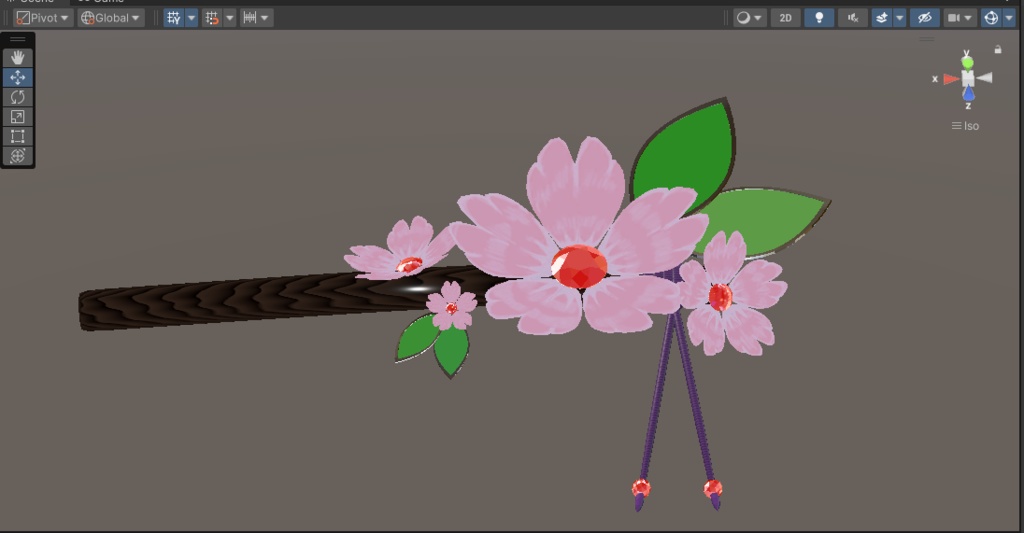Click the orientation gizmo overlay drag handle
1024x533 pixels.
(x=926, y=39)
